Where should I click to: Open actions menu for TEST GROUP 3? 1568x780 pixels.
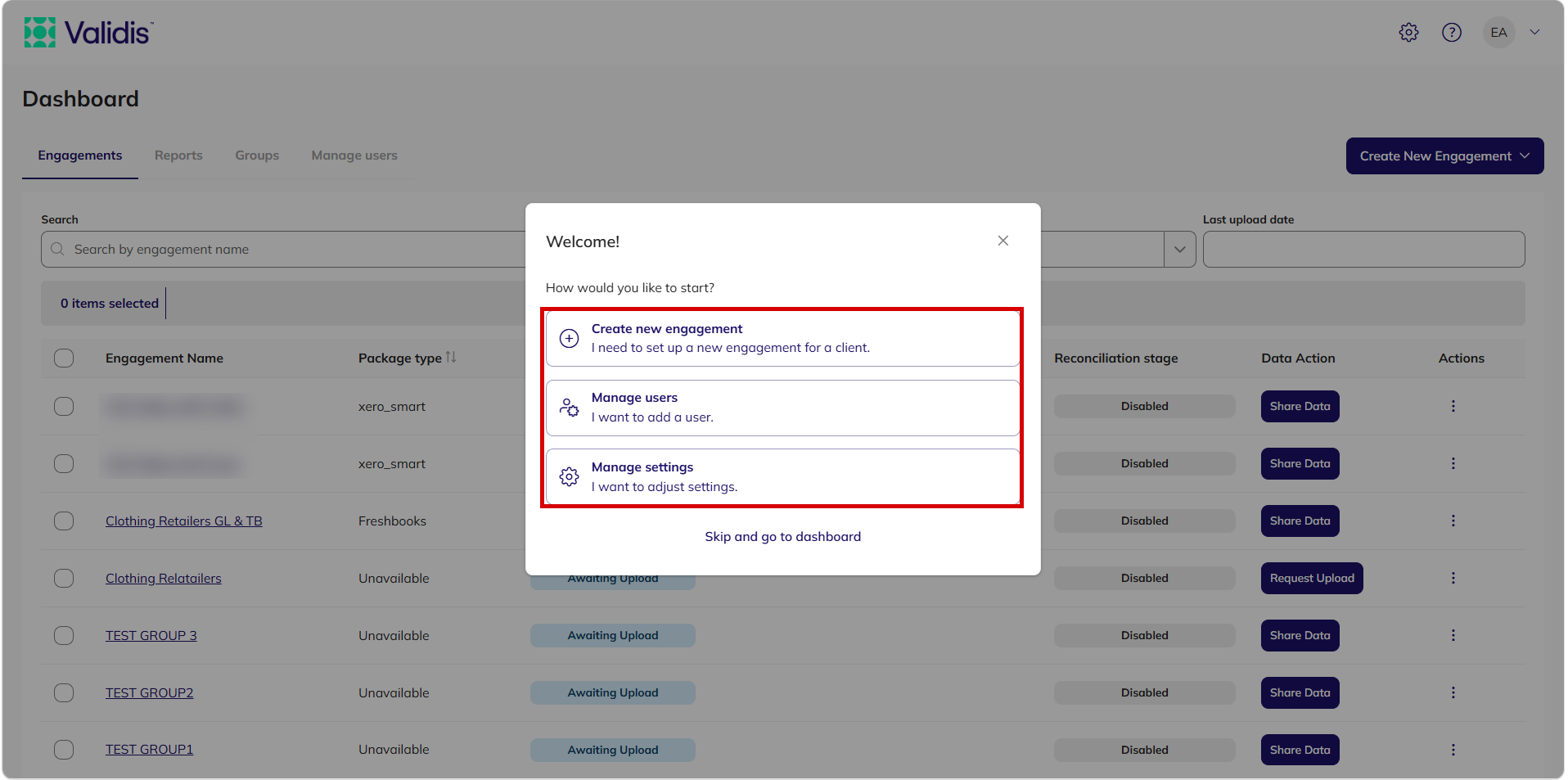[x=1453, y=635]
